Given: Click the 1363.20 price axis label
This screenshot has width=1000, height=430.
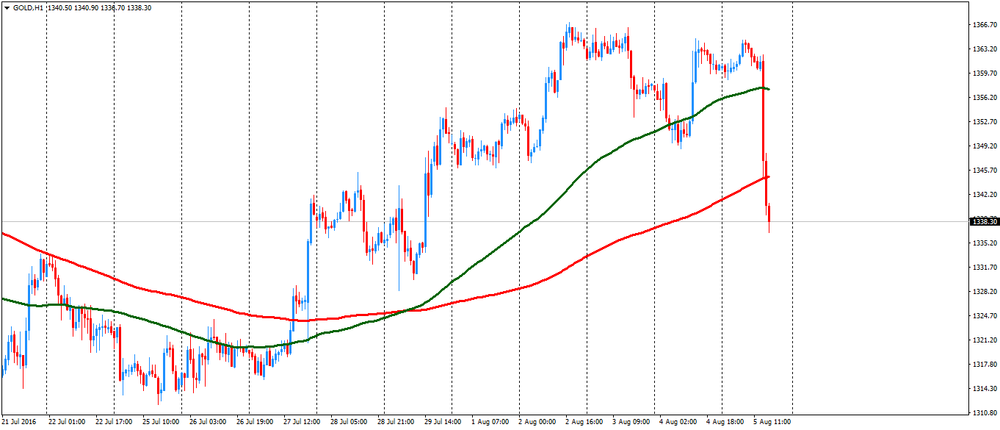Looking at the screenshot, I should (983, 48).
